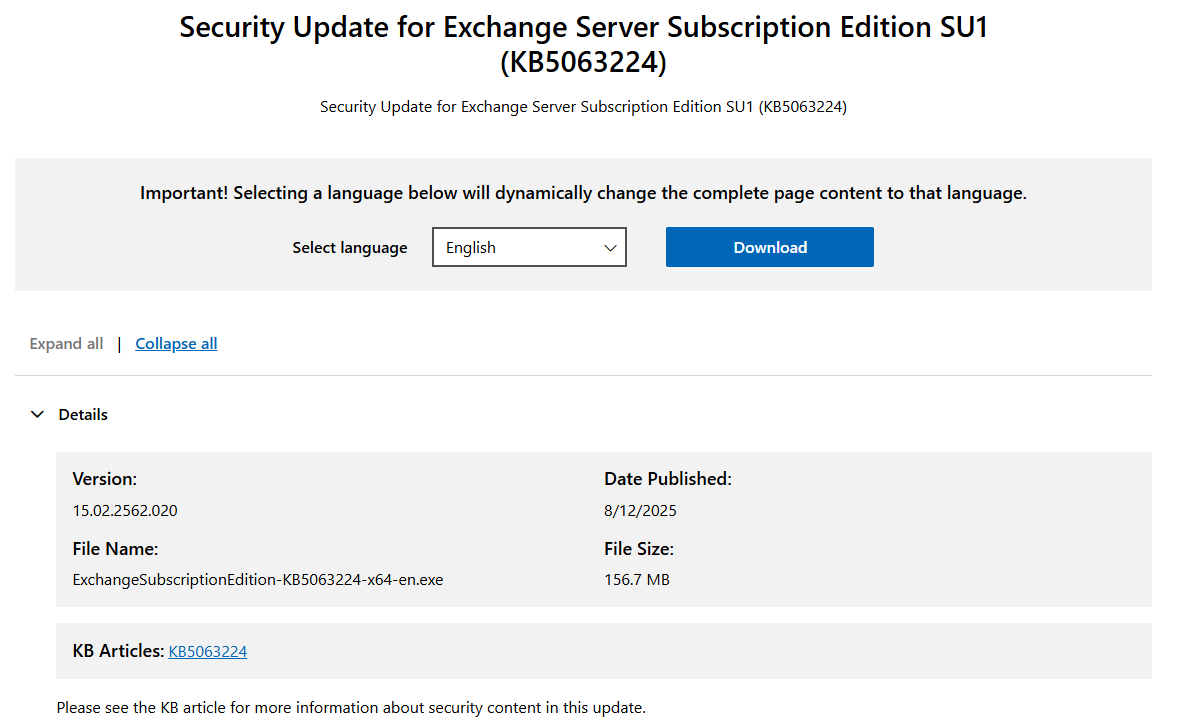Click the Expand all link
The image size is (1177, 727).
66,344
